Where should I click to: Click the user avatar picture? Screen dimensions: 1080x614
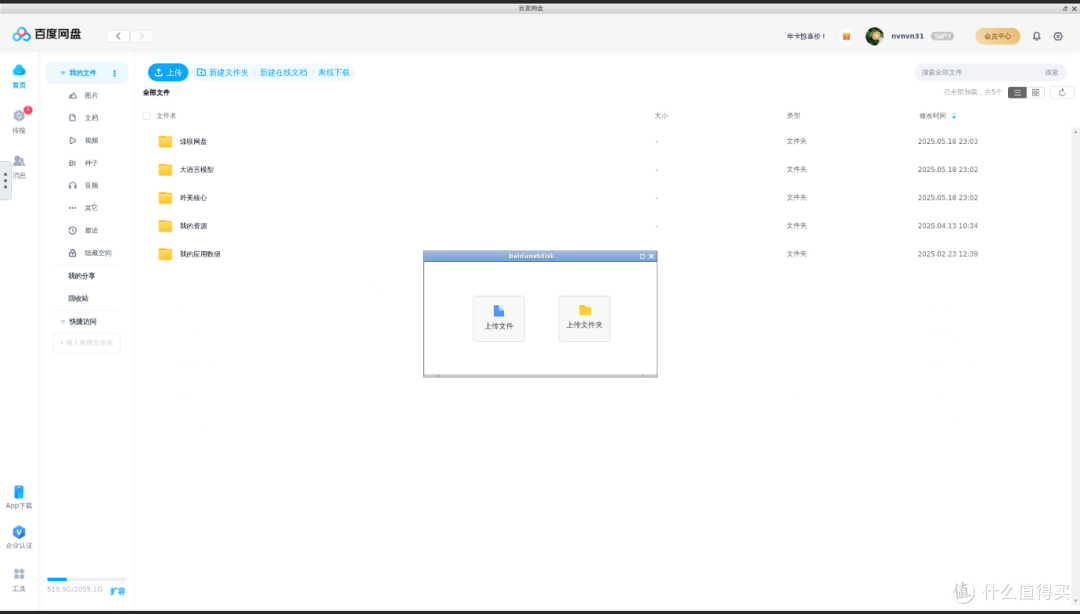875,36
